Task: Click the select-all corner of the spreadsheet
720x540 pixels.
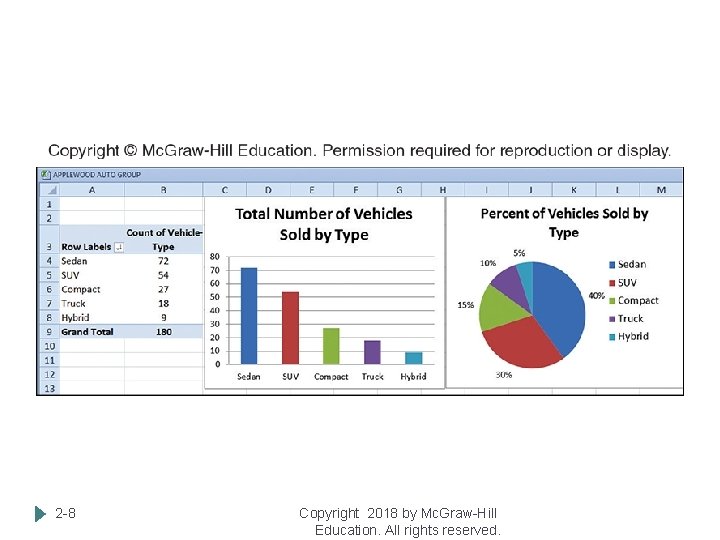Action: [50, 190]
